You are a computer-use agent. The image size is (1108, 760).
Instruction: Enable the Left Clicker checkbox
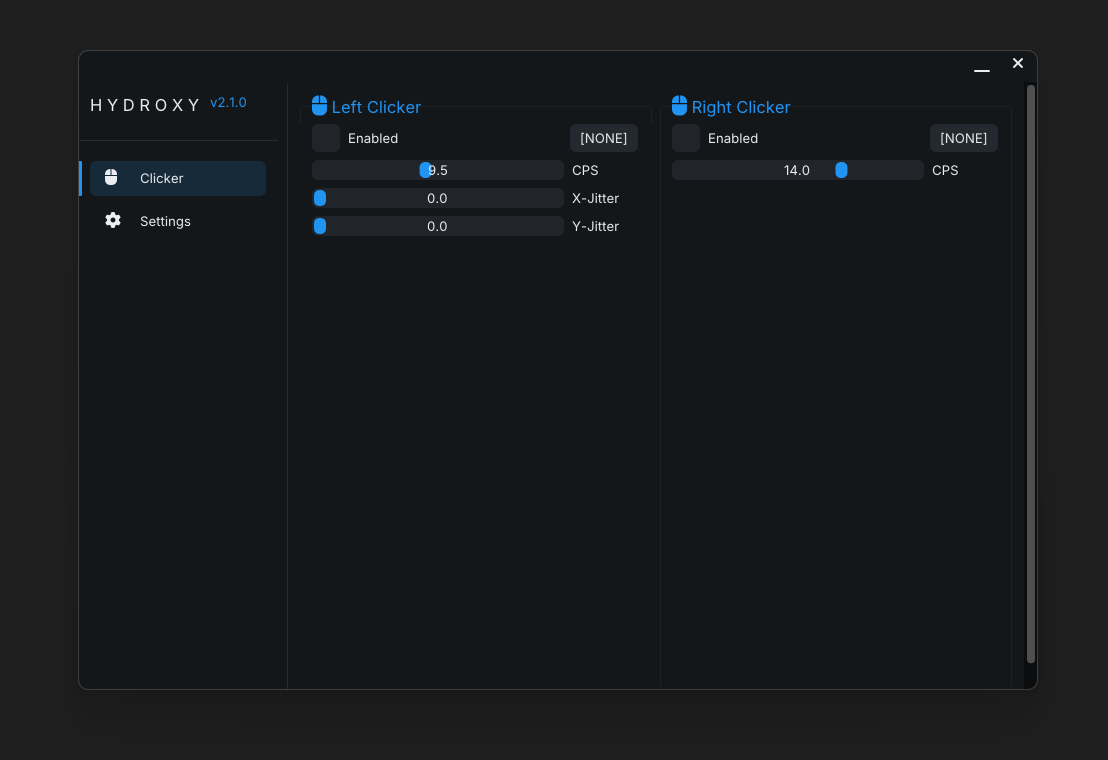click(x=326, y=138)
